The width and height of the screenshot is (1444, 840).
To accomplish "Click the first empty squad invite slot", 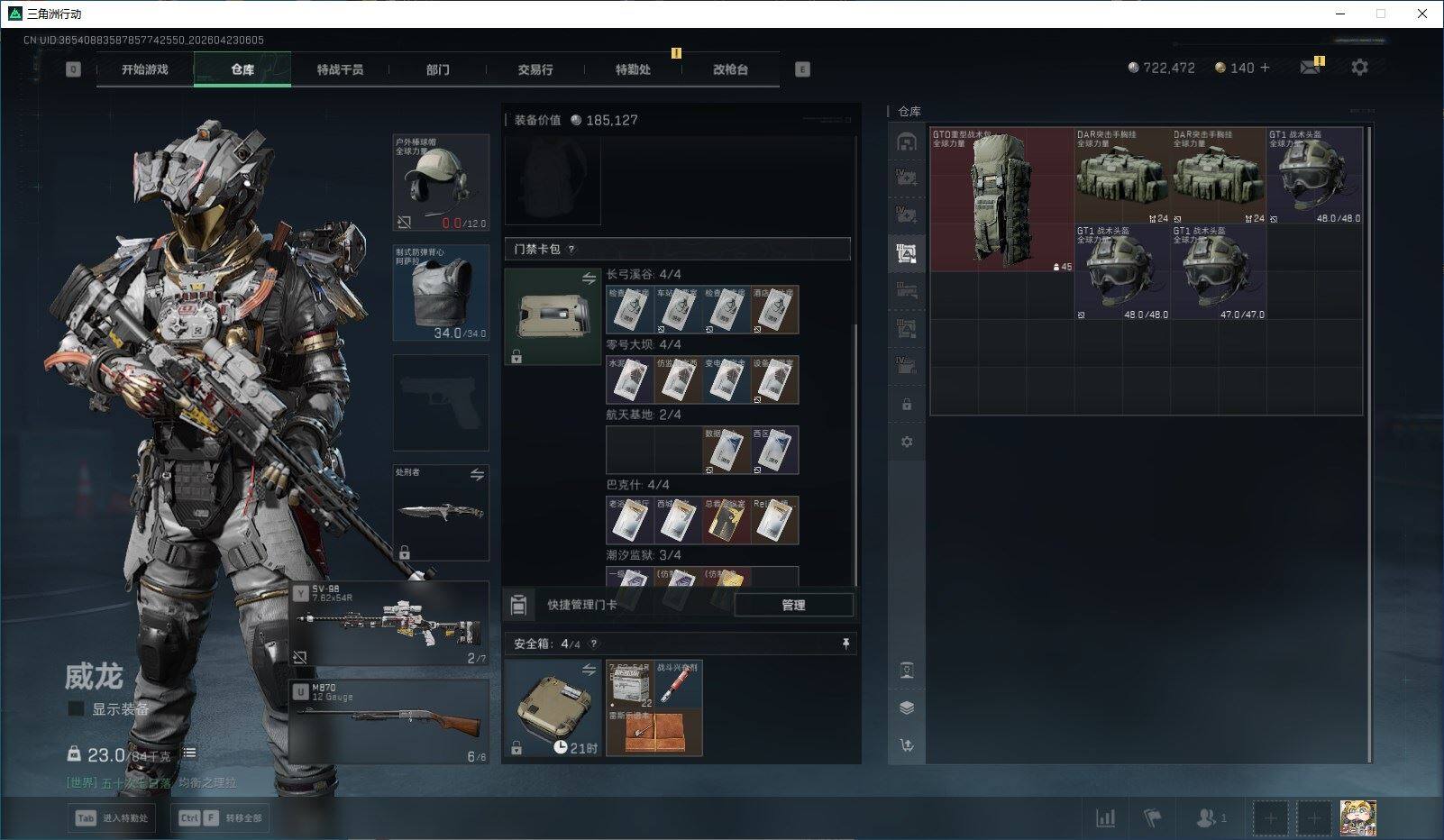I will point(1271,818).
